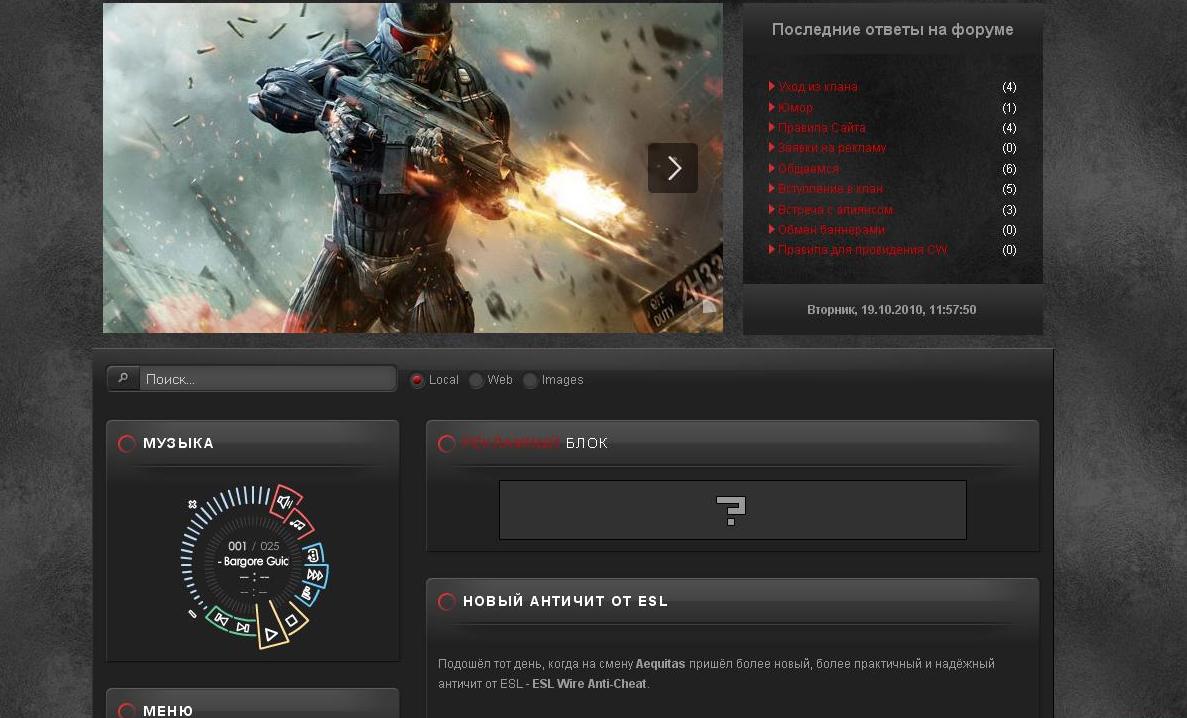The height and width of the screenshot is (718, 1187).
Task: Select the Images search radio button
Action: tap(530, 380)
